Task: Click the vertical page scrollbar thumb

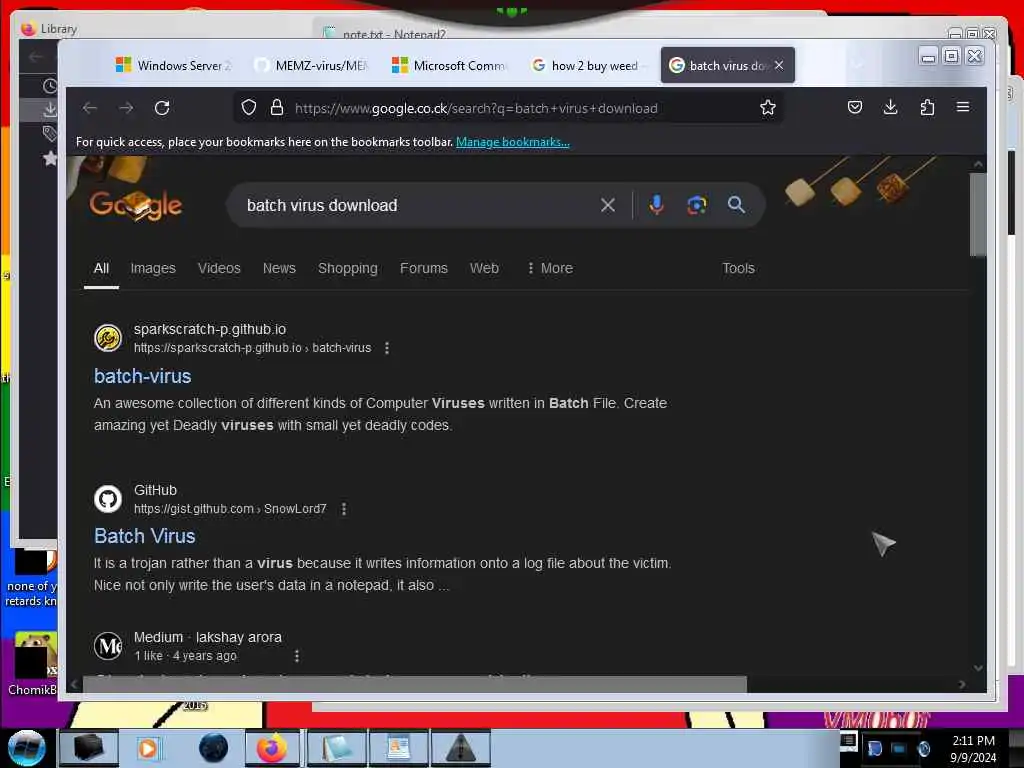Action: tap(978, 214)
